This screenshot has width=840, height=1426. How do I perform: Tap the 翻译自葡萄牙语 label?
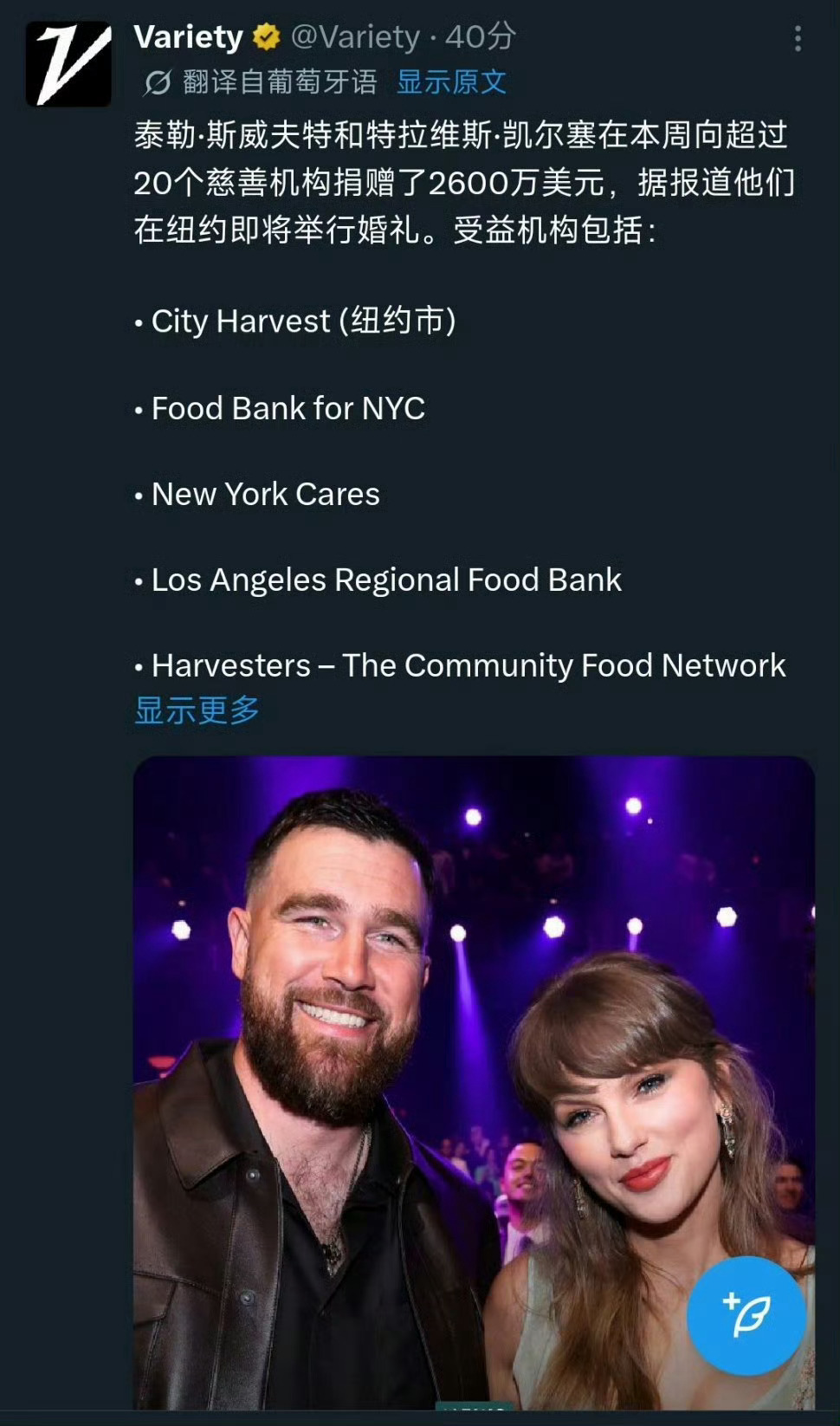(281, 82)
